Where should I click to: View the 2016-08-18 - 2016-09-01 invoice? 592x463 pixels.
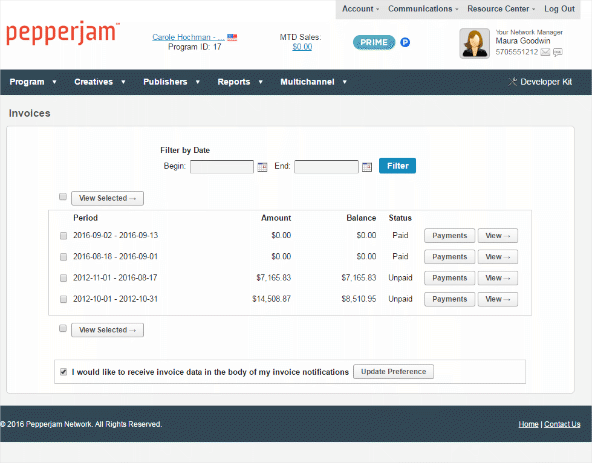click(x=498, y=257)
